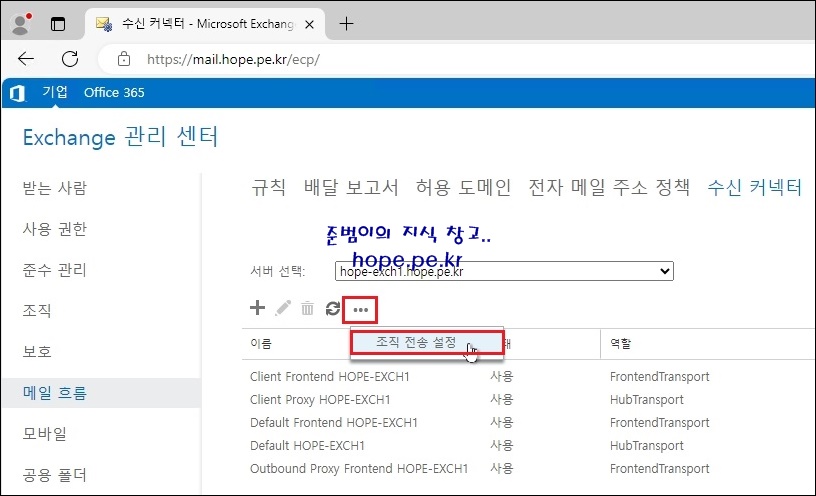The image size is (816, 496).
Task: Switch to the 규칙 tab
Action: click(x=268, y=187)
